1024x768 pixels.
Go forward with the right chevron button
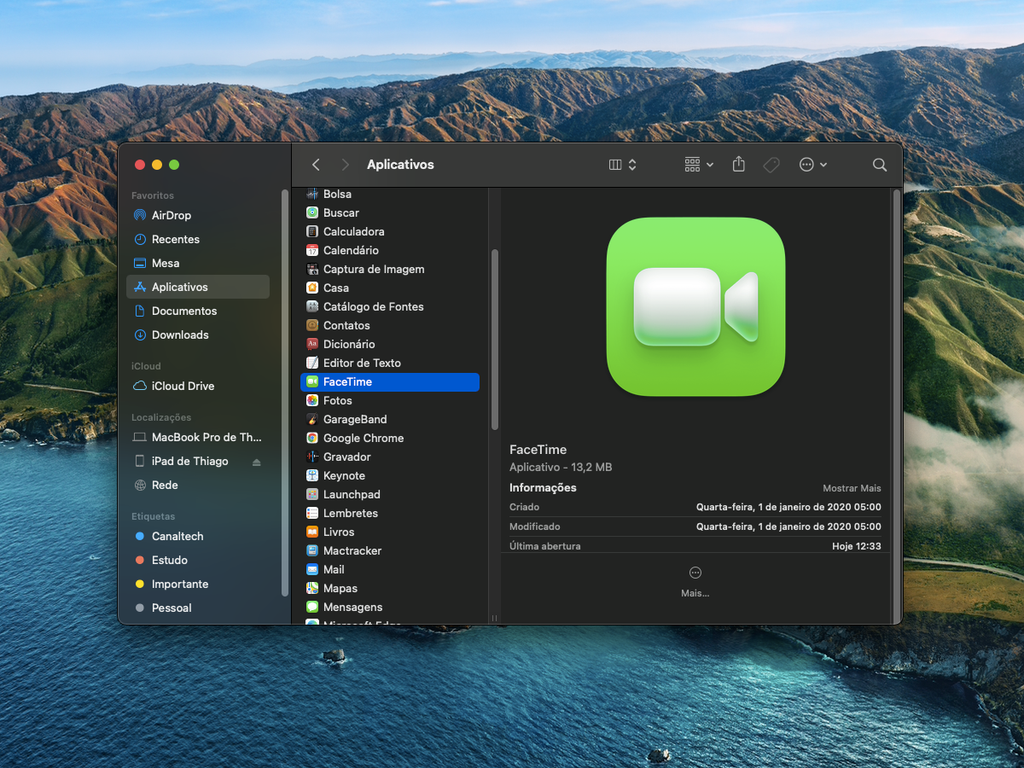pos(345,165)
